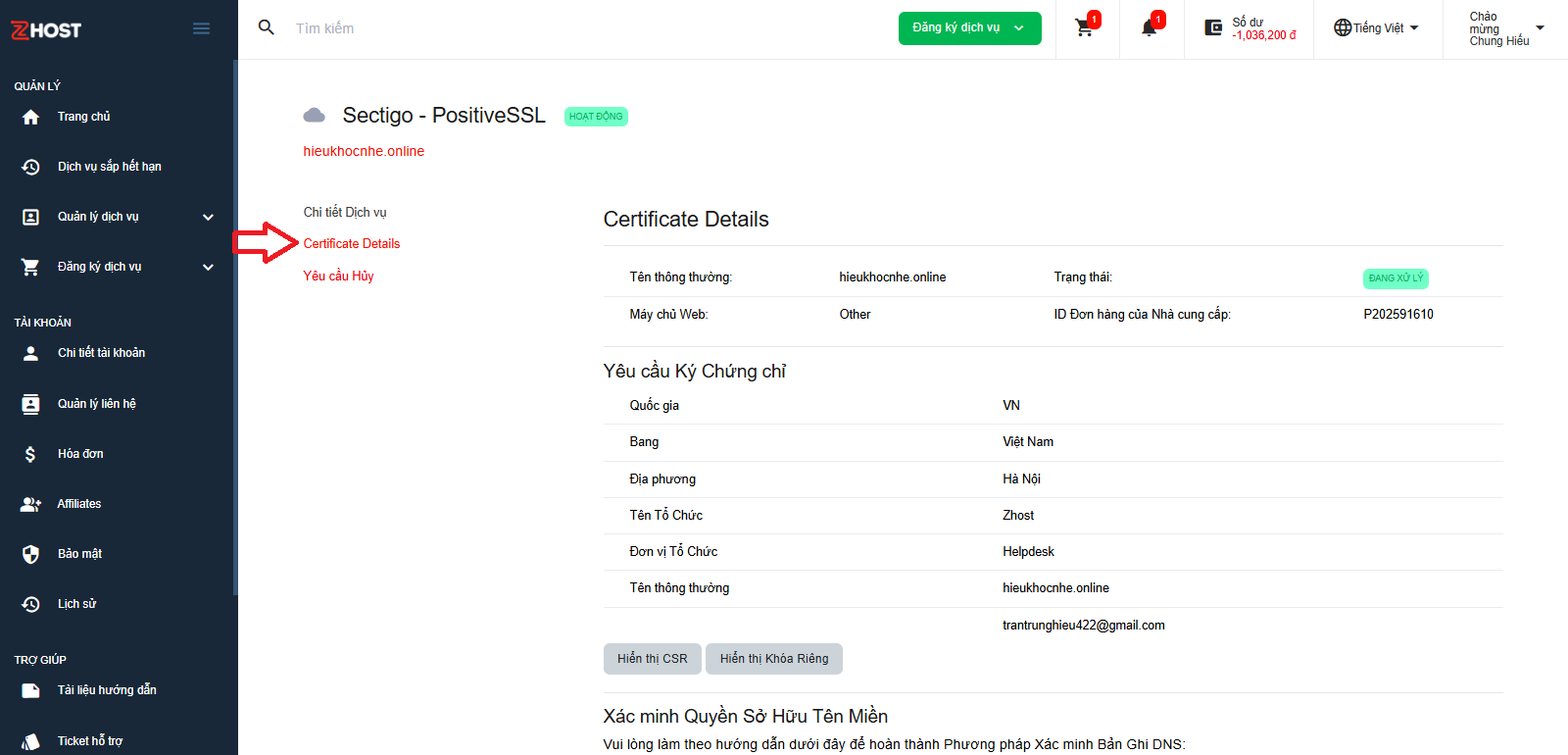1568x755 pixels.
Task: Click the Hiển thị Khóa Riêng button
Action: point(774,659)
